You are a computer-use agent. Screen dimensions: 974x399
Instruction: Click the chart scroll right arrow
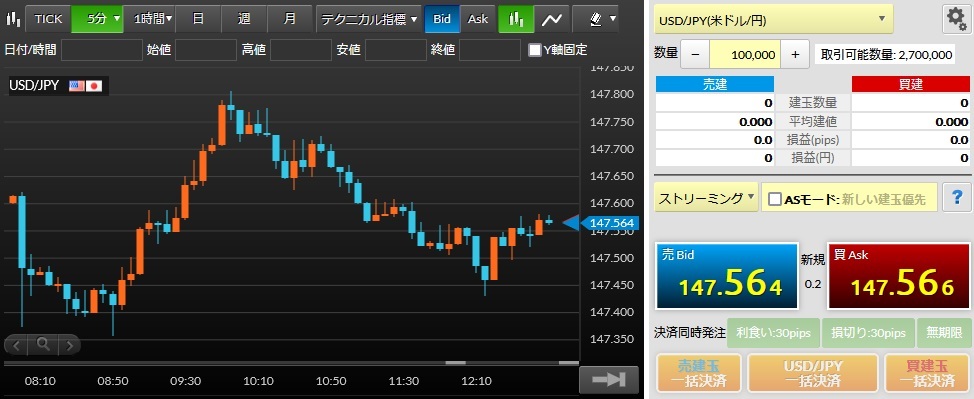tap(69, 344)
